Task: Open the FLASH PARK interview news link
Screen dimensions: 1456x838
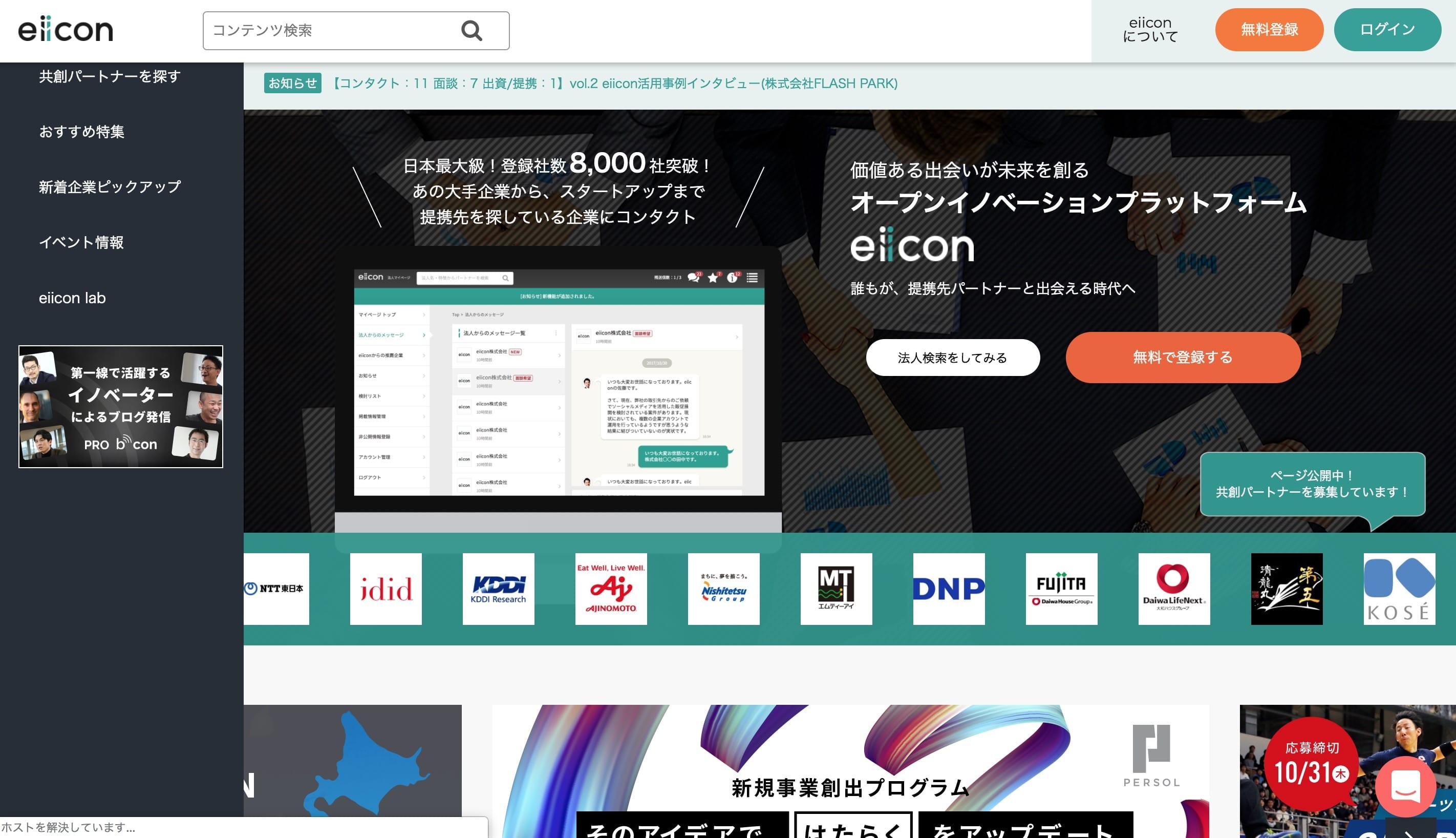Action: [614, 83]
